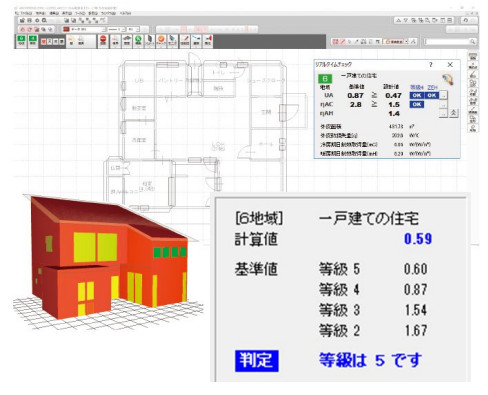Click the 等級 3 standard value 1.54
Image resolution: width=488 pixels, height=395 pixels.
(x=416, y=310)
